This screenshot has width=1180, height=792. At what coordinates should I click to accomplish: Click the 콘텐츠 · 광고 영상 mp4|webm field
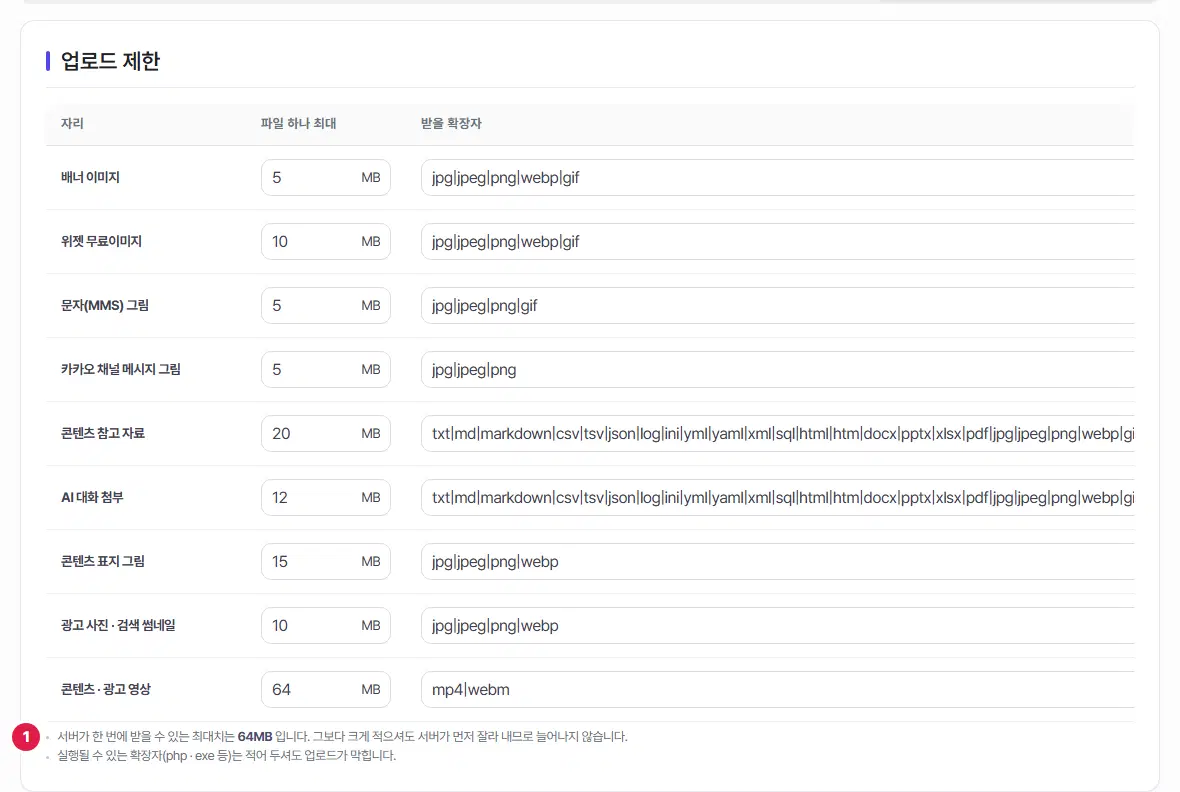[777, 690]
